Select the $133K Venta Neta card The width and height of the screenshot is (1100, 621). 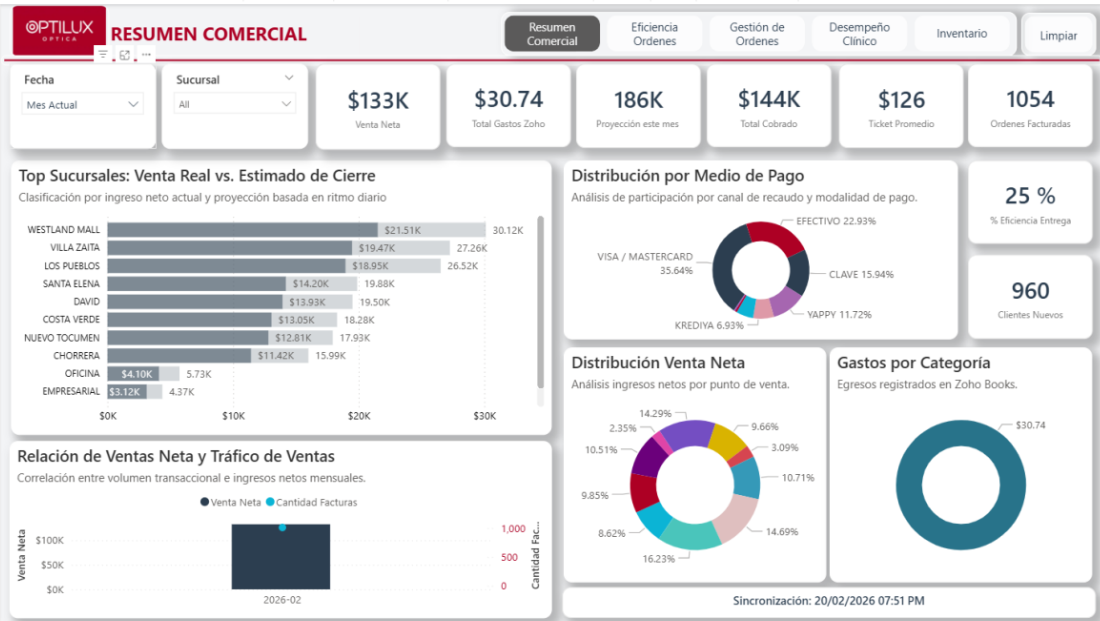coord(378,107)
